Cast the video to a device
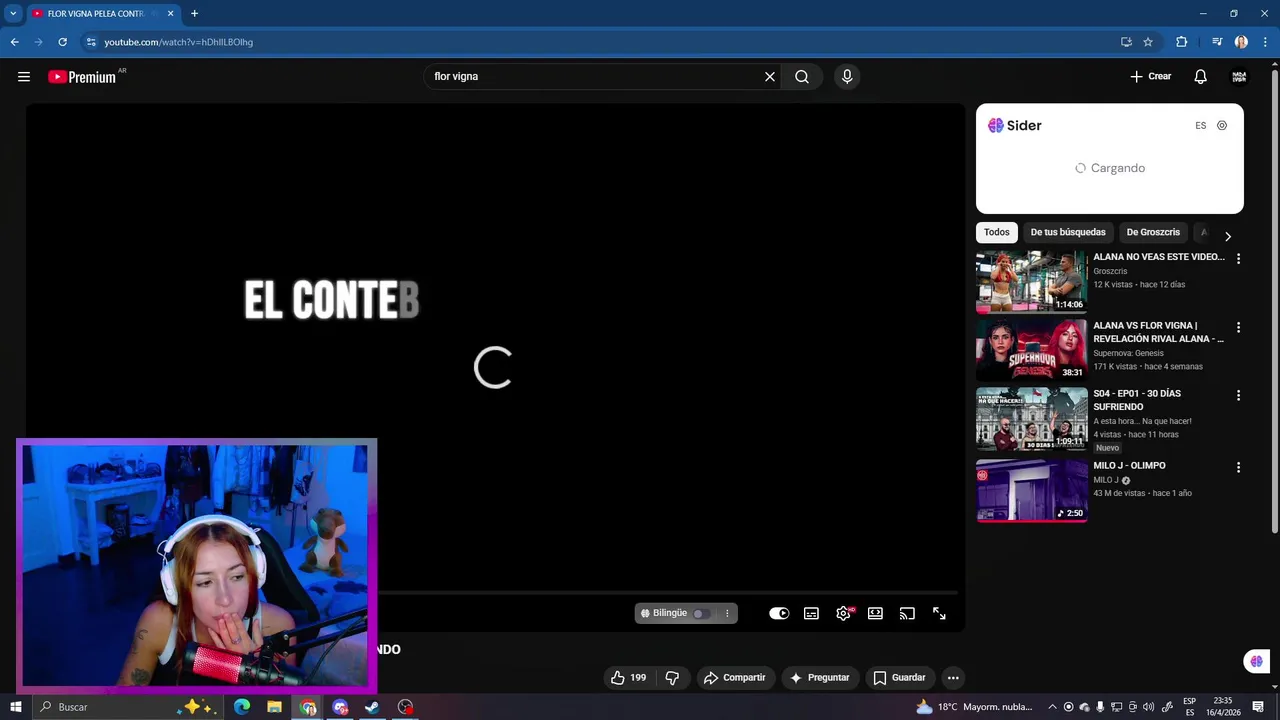The height and width of the screenshot is (720, 1280). (x=907, y=613)
